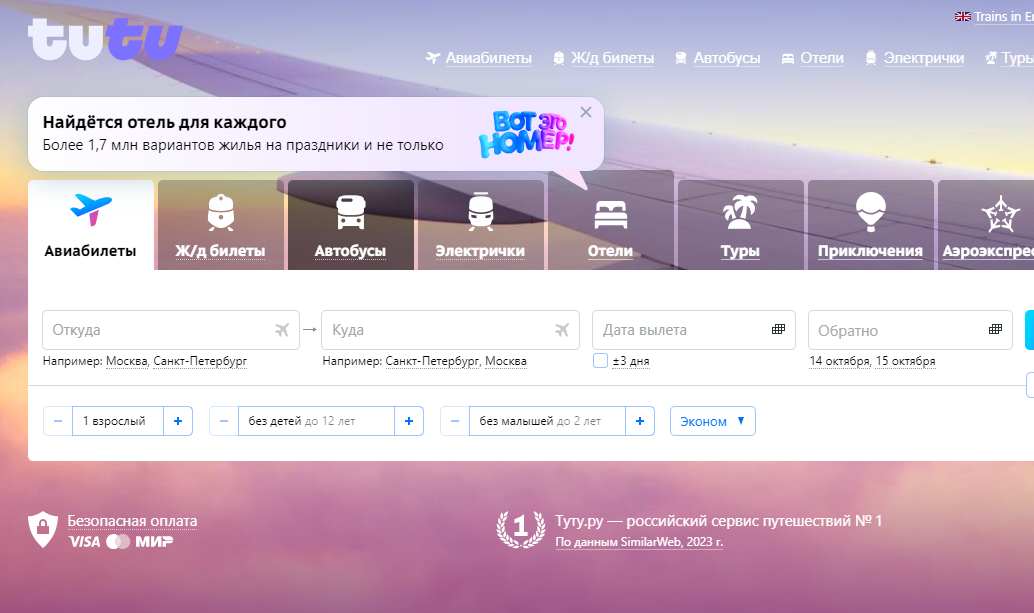Switch to the Автобусы bus tab
The width and height of the screenshot is (1034, 613).
350,226
